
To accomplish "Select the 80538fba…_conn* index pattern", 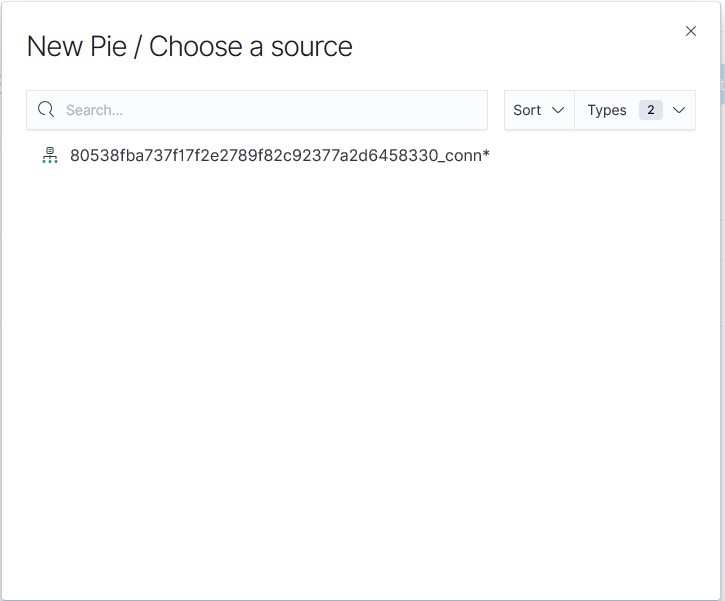I will 280,156.
